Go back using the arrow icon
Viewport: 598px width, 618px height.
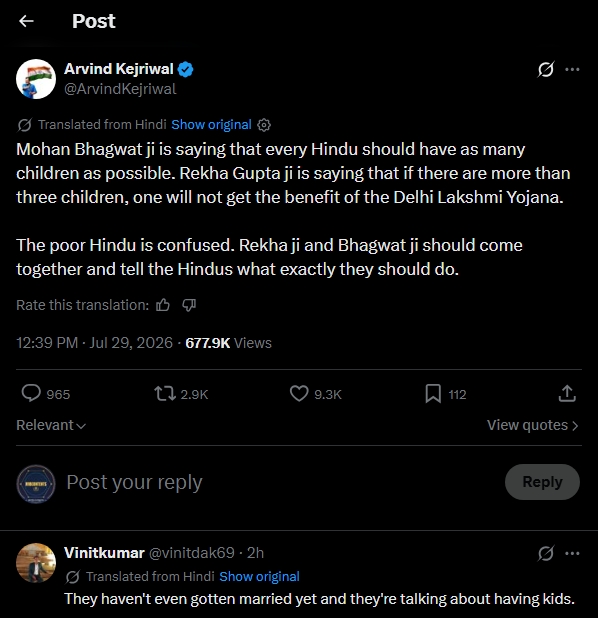point(26,21)
